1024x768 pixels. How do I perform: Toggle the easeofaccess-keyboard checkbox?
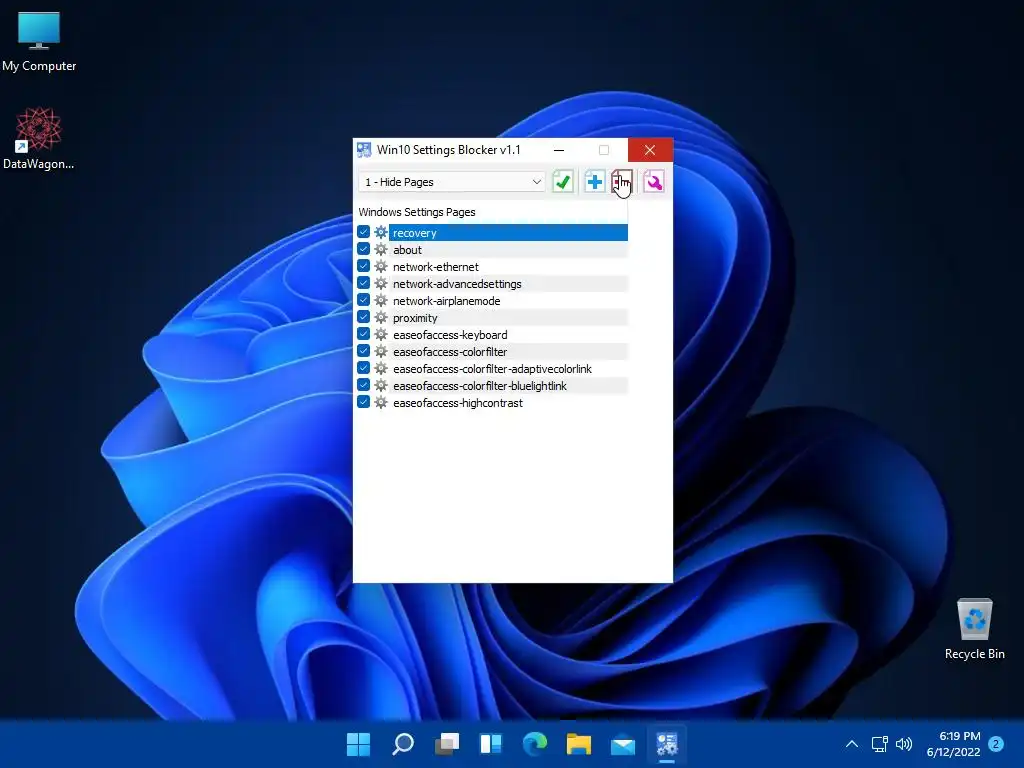coord(364,334)
